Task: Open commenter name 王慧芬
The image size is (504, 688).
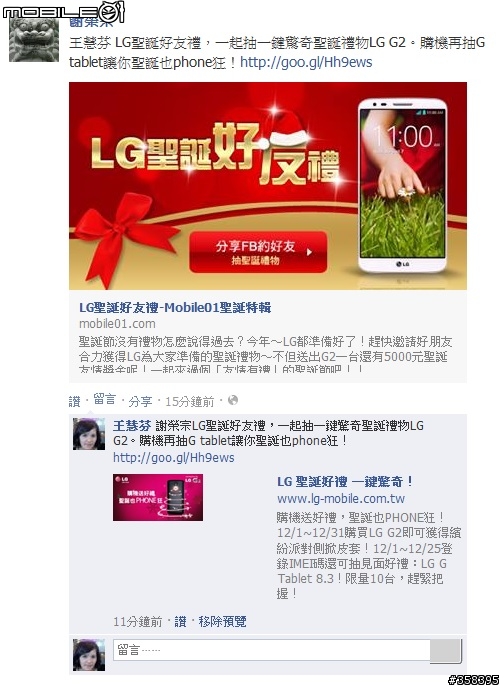Action: point(132,426)
